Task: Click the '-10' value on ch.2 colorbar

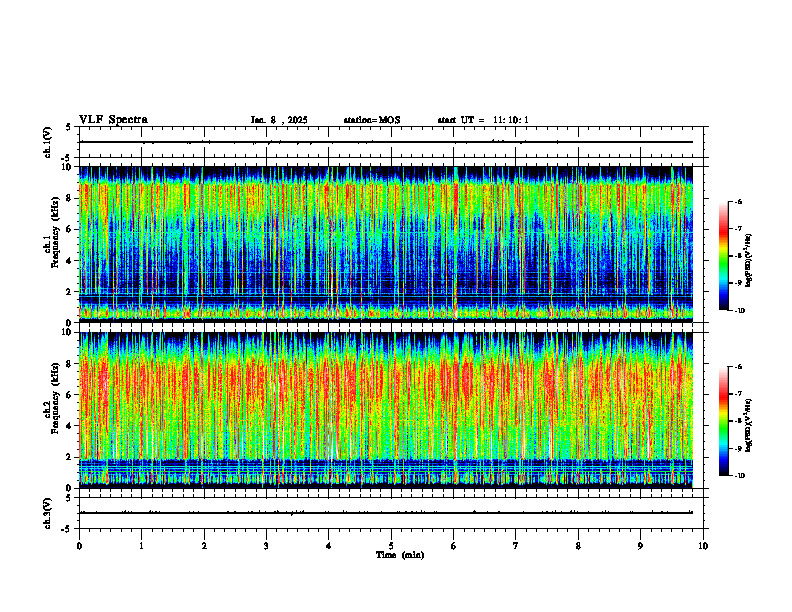Action: (x=739, y=476)
